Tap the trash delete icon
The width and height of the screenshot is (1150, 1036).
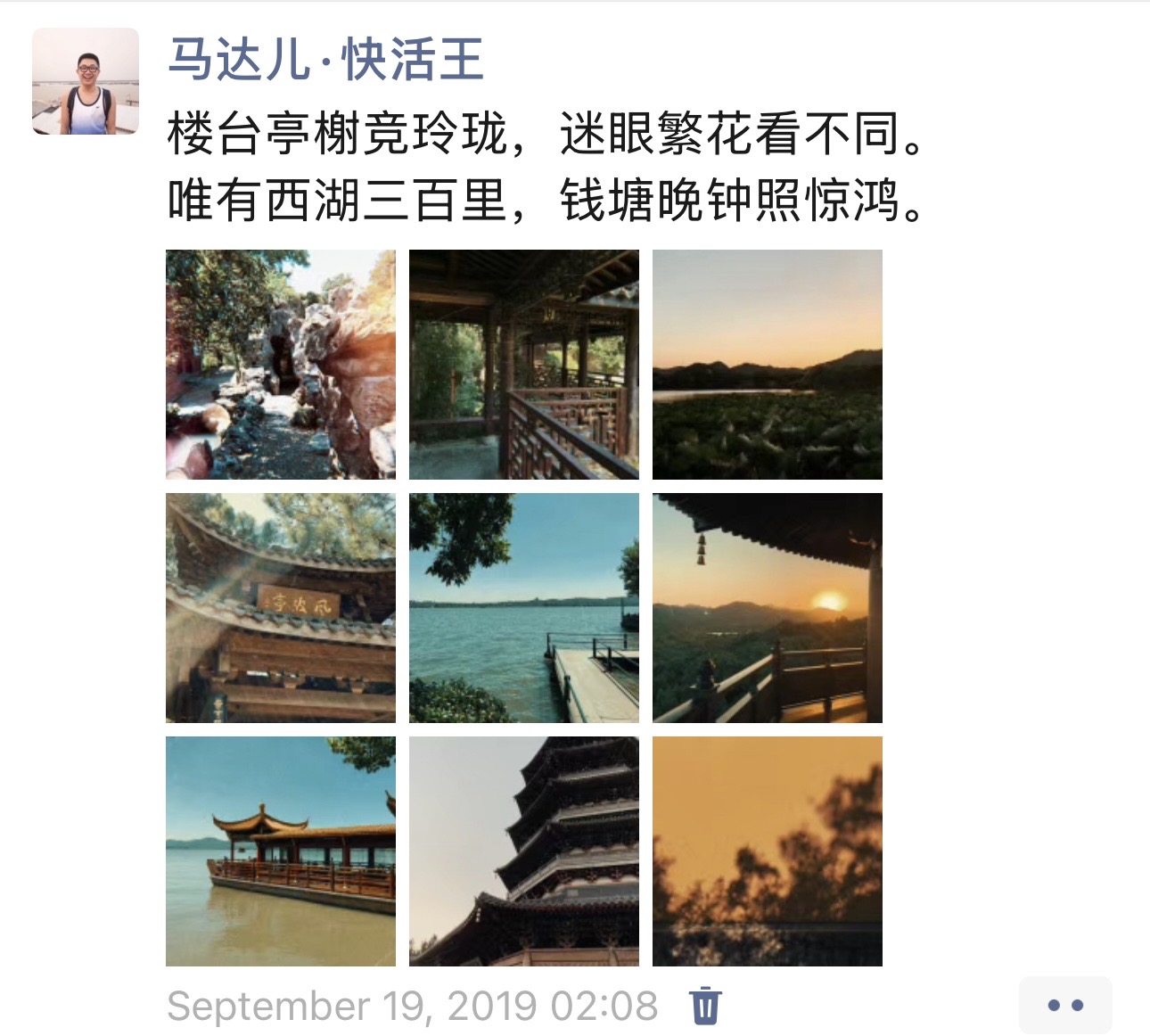pos(705,1006)
